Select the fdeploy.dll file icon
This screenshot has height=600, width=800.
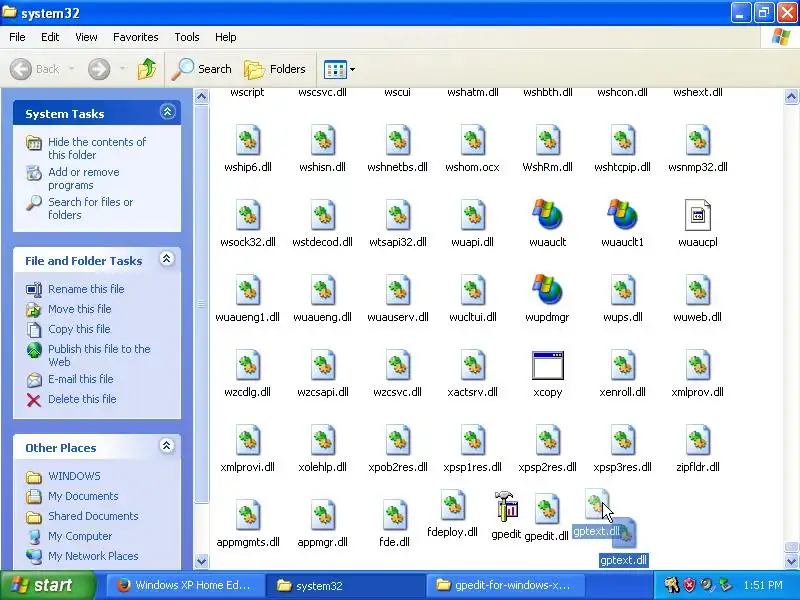[x=453, y=505]
